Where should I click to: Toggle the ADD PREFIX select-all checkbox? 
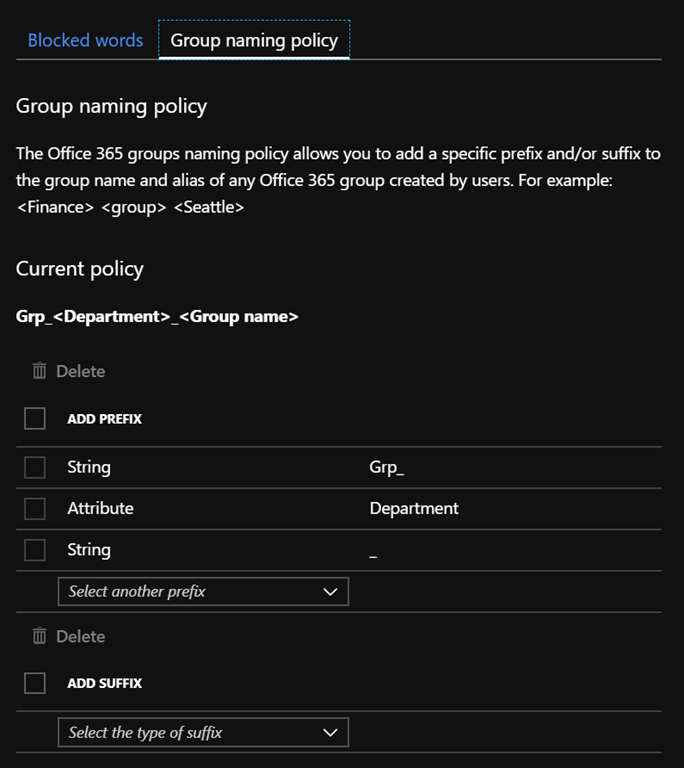pos(35,419)
